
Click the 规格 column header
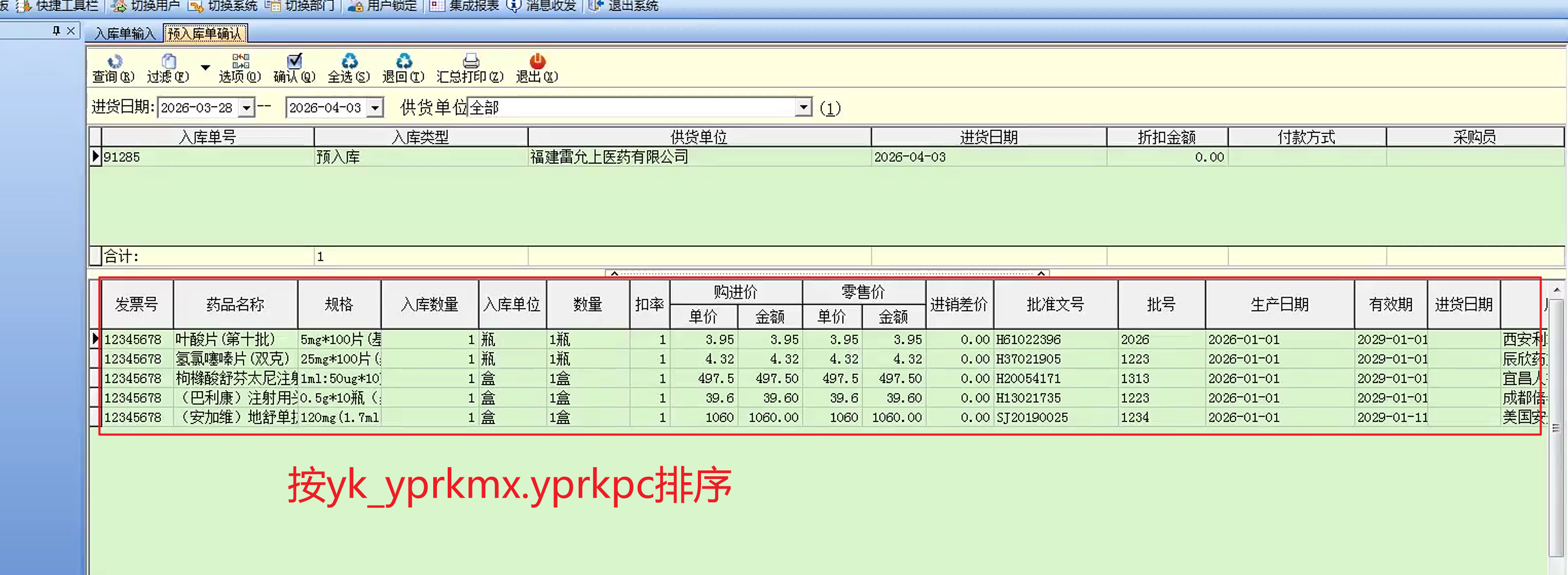click(339, 304)
